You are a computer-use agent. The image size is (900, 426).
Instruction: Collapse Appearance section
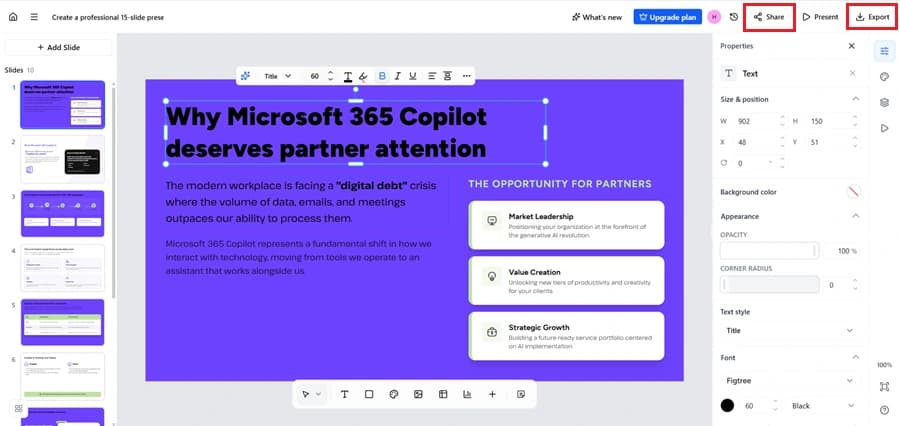855,216
